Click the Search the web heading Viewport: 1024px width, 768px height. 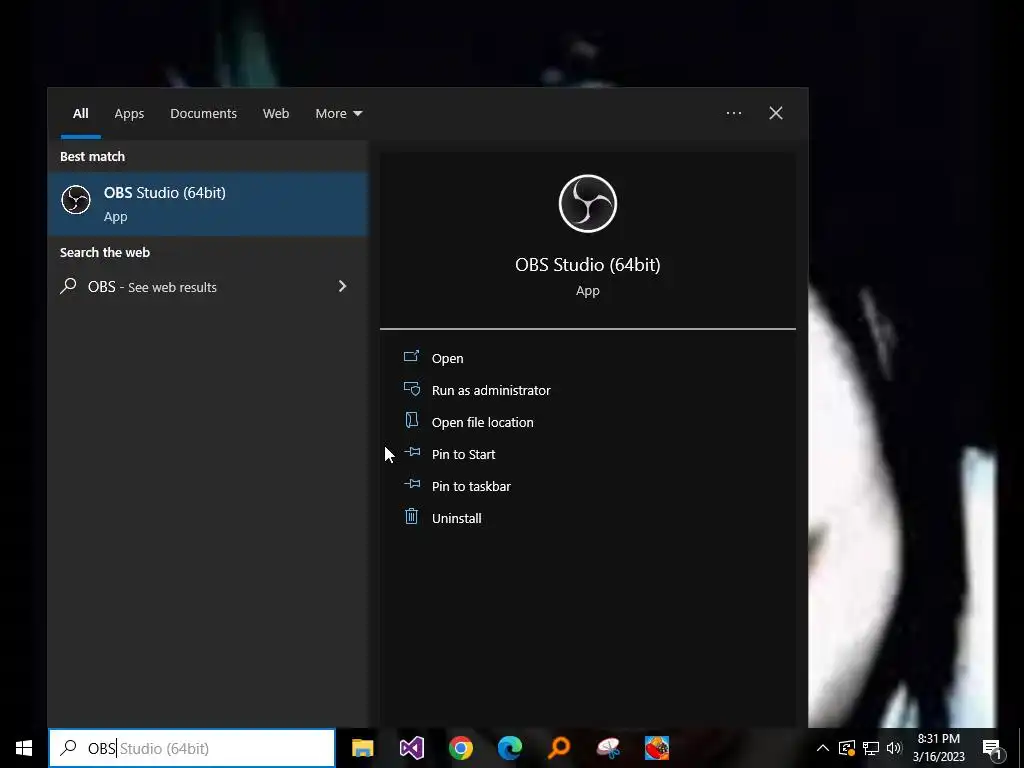(x=104, y=253)
